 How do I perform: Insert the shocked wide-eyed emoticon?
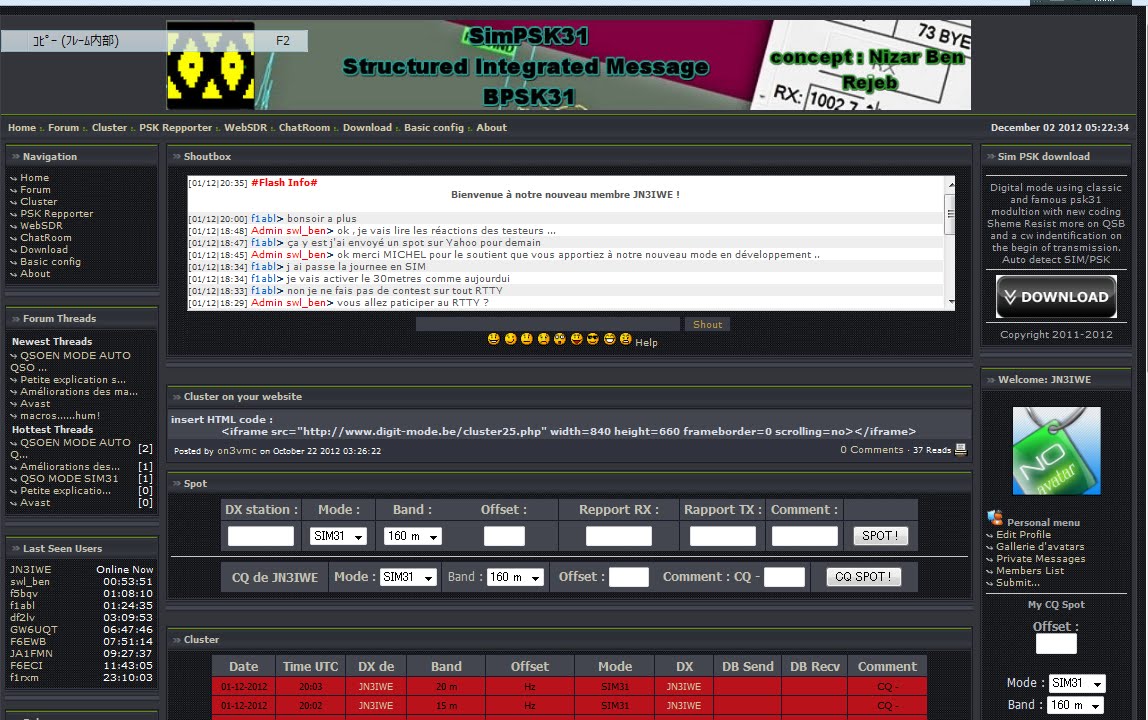[560, 338]
